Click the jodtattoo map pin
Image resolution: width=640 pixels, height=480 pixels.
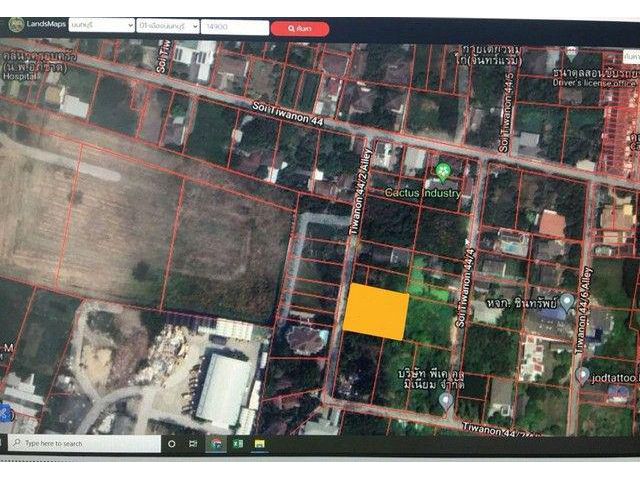[583, 376]
